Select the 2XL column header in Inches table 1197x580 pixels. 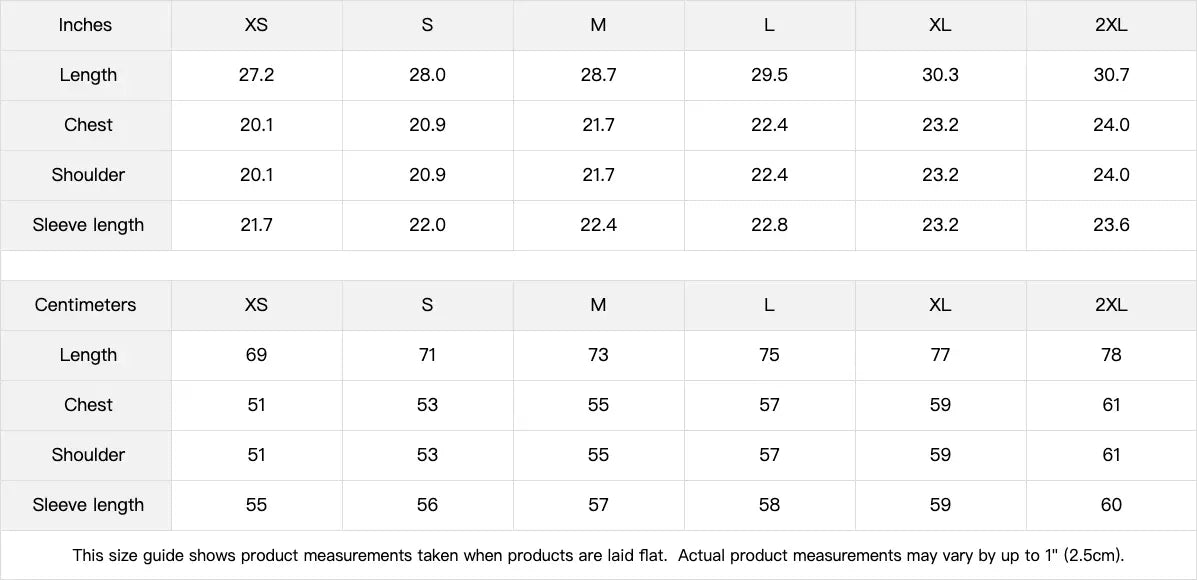pos(1111,25)
